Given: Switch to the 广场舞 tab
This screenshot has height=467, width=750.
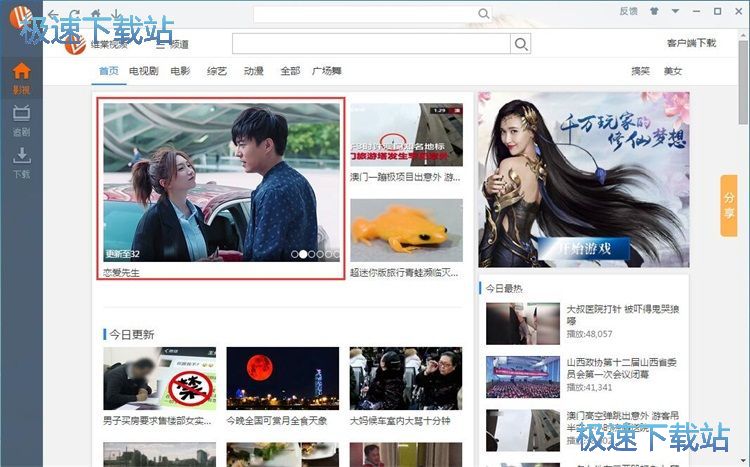Looking at the screenshot, I should tap(327, 71).
